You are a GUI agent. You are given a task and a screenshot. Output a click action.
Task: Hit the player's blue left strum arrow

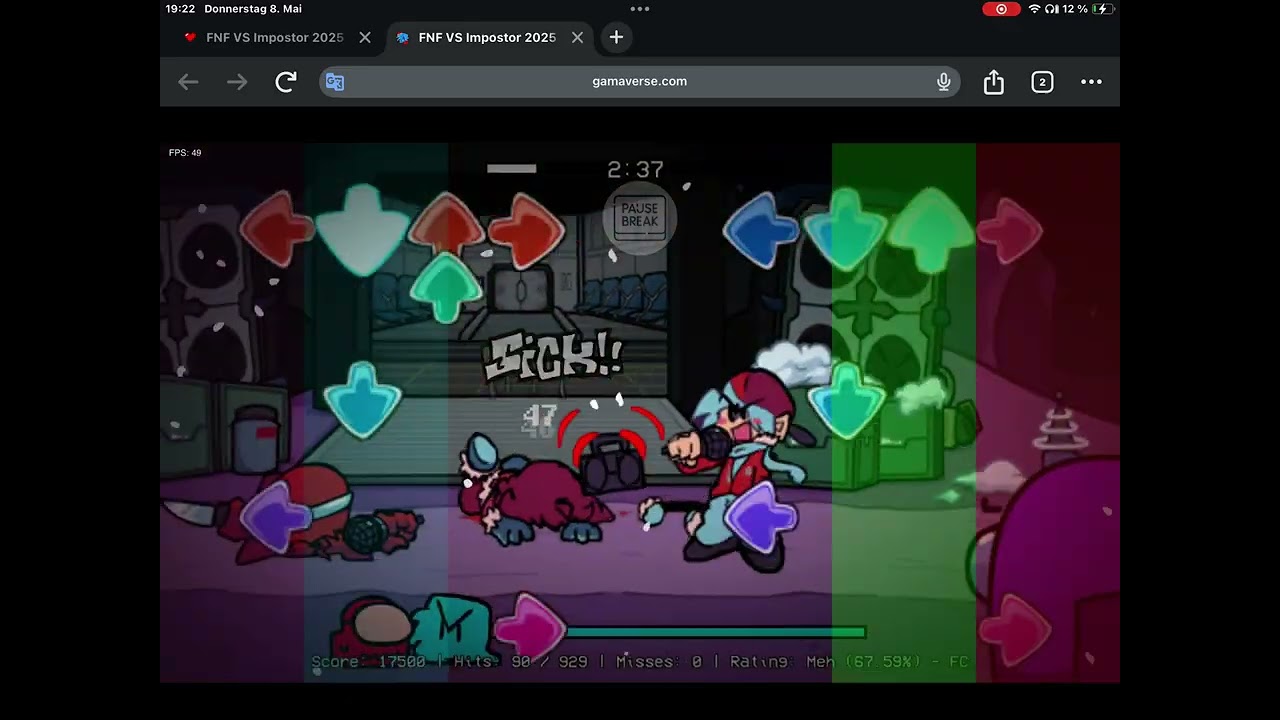click(760, 230)
